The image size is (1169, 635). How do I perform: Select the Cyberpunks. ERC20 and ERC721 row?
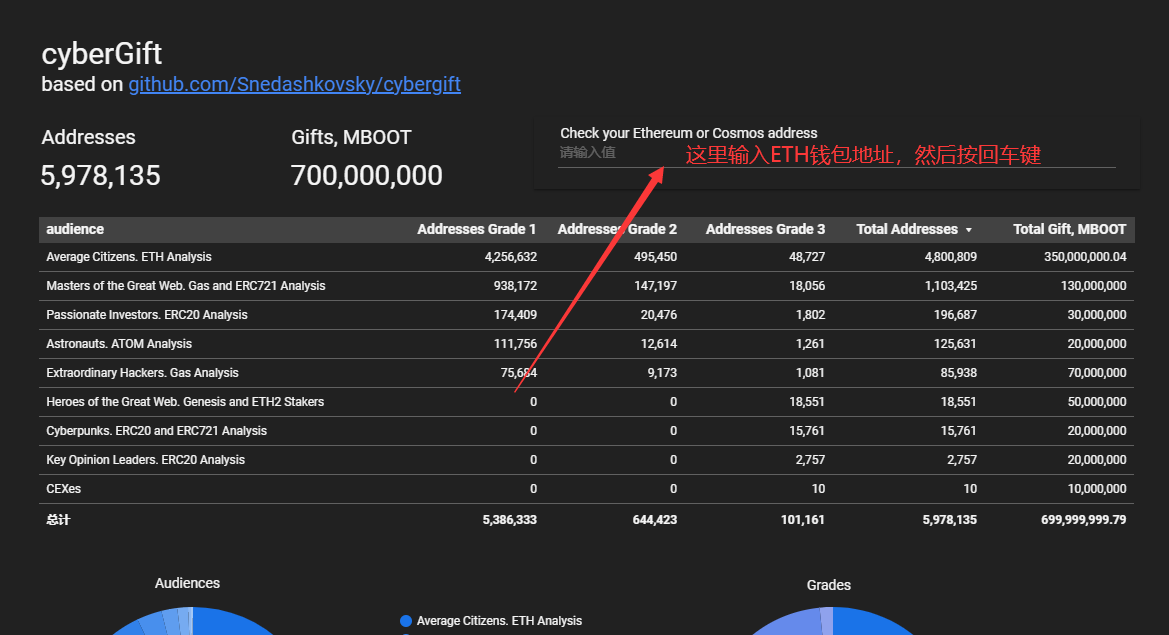click(x=156, y=431)
